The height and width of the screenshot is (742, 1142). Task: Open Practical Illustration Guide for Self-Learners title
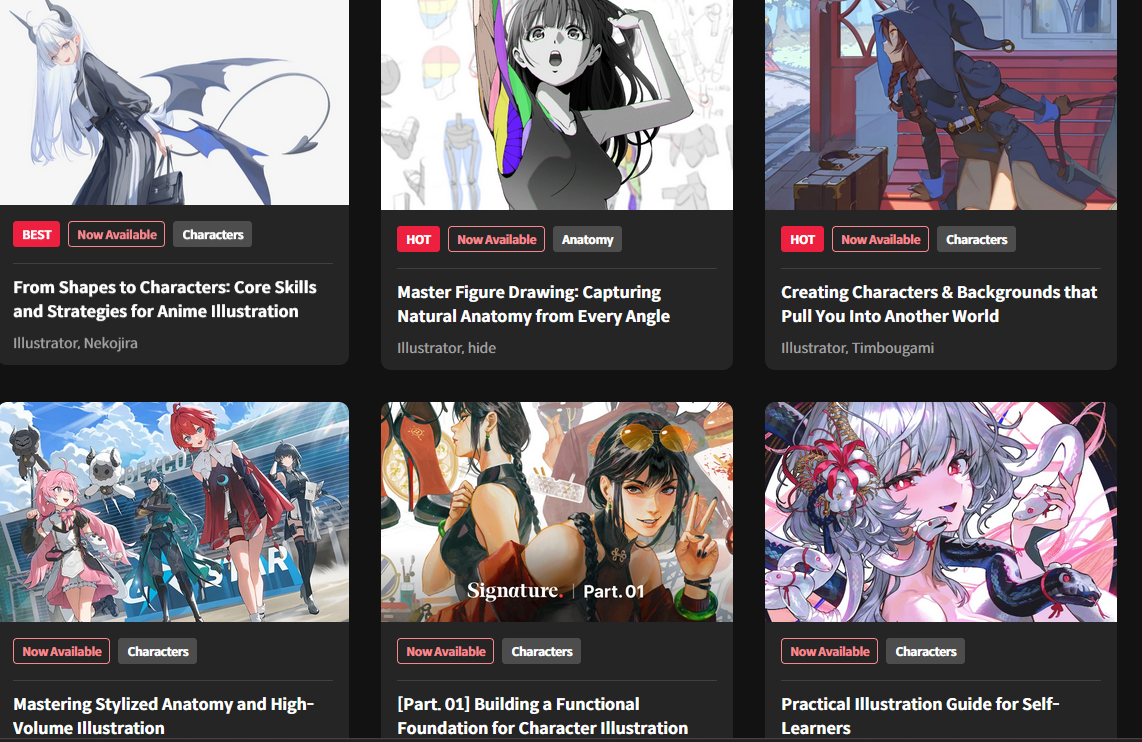920,716
